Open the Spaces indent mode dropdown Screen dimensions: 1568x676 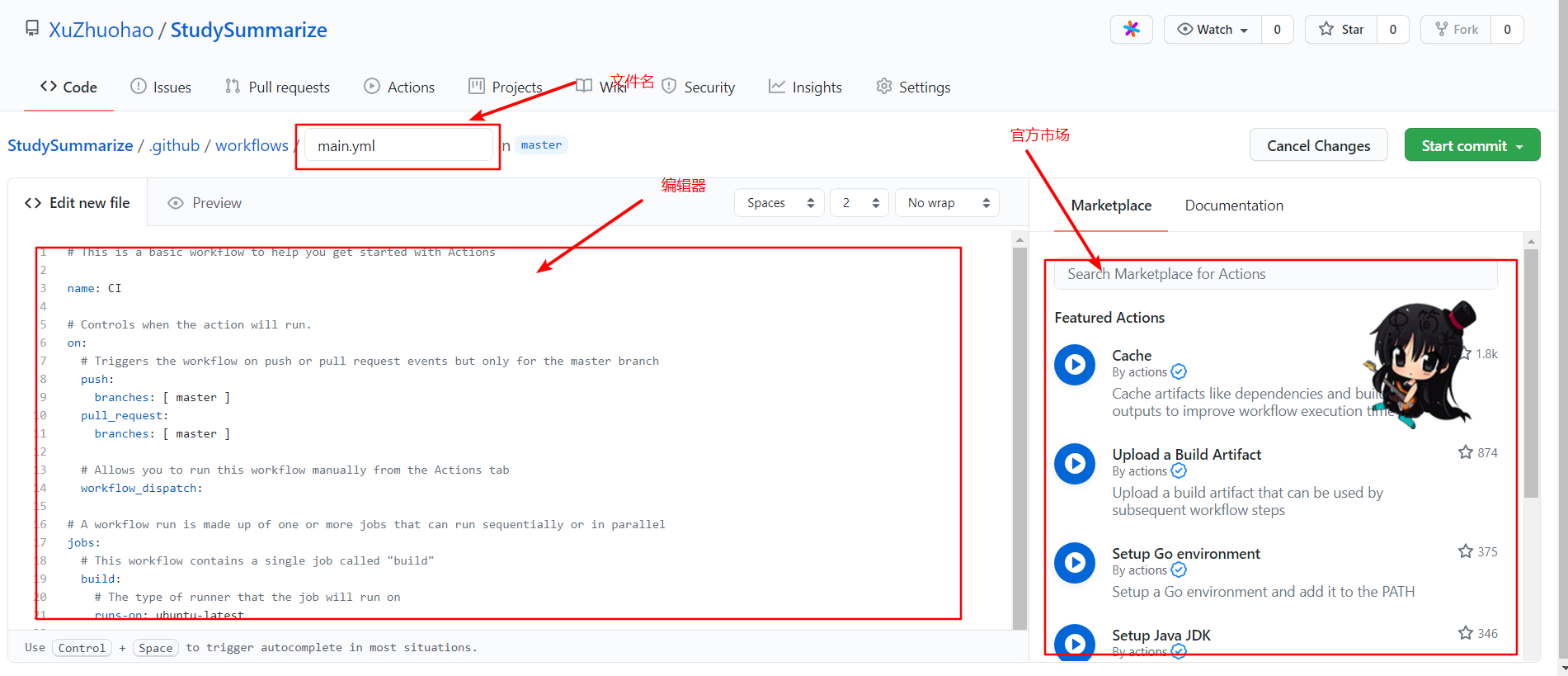[779, 203]
